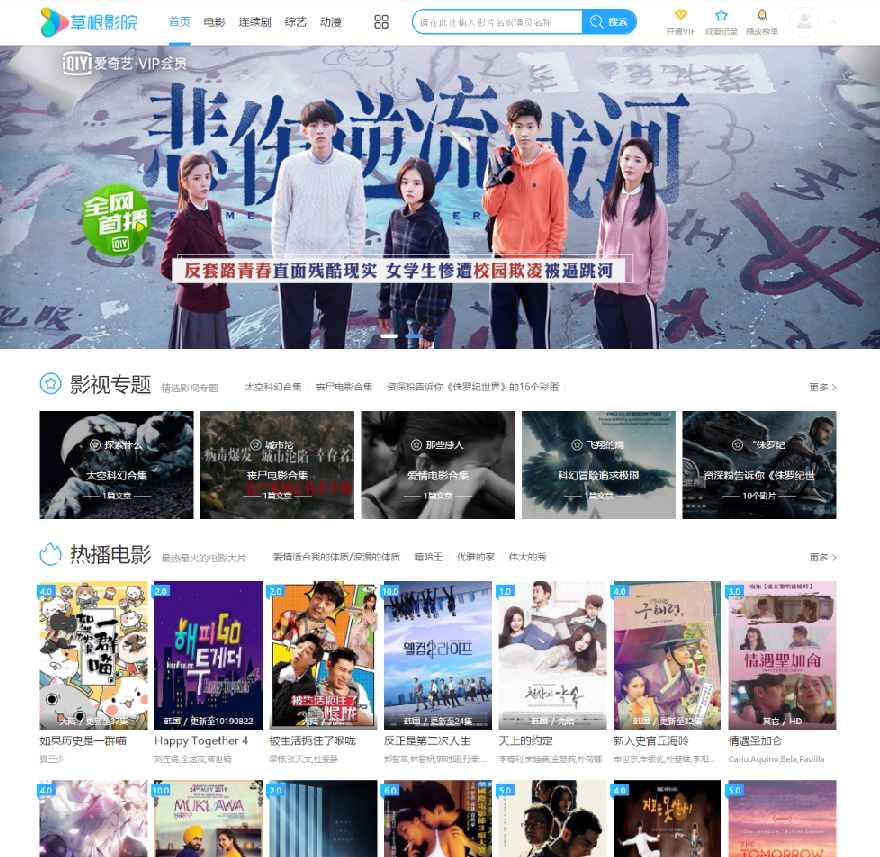
Task: Click the 如果历史是一群喵 title text
Action: click(83, 741)
